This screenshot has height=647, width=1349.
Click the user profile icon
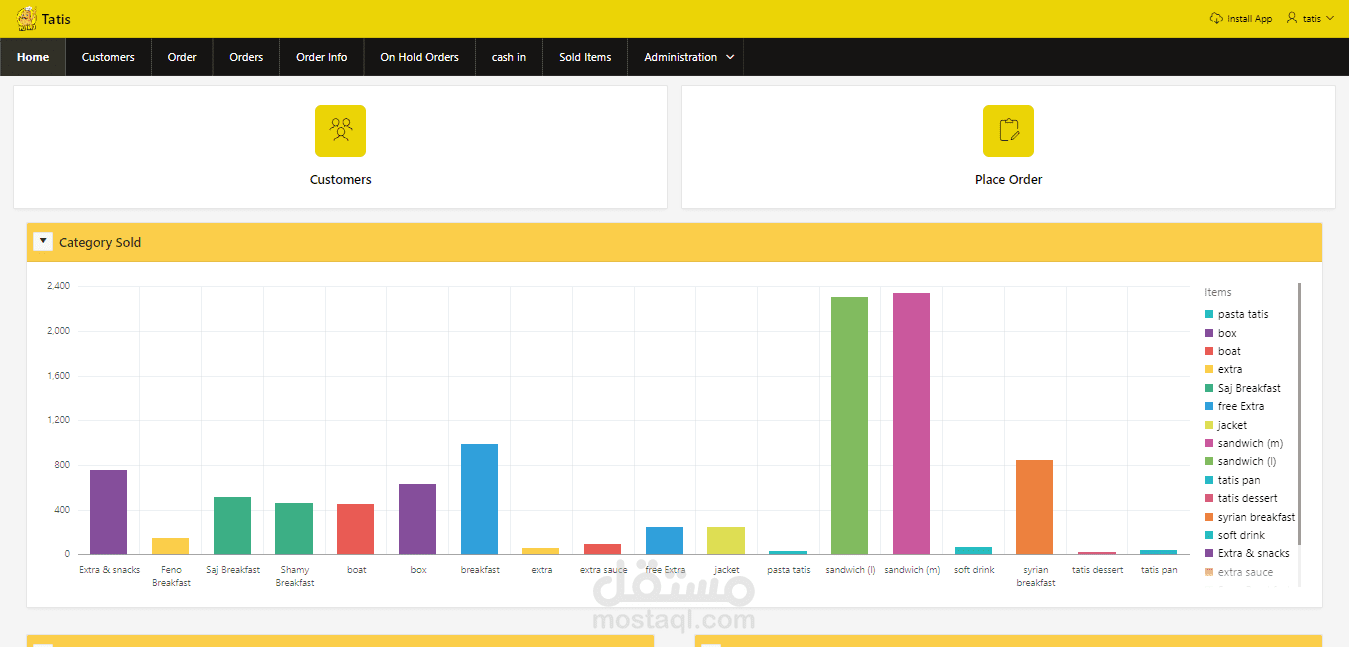(x=1292, y=18)
